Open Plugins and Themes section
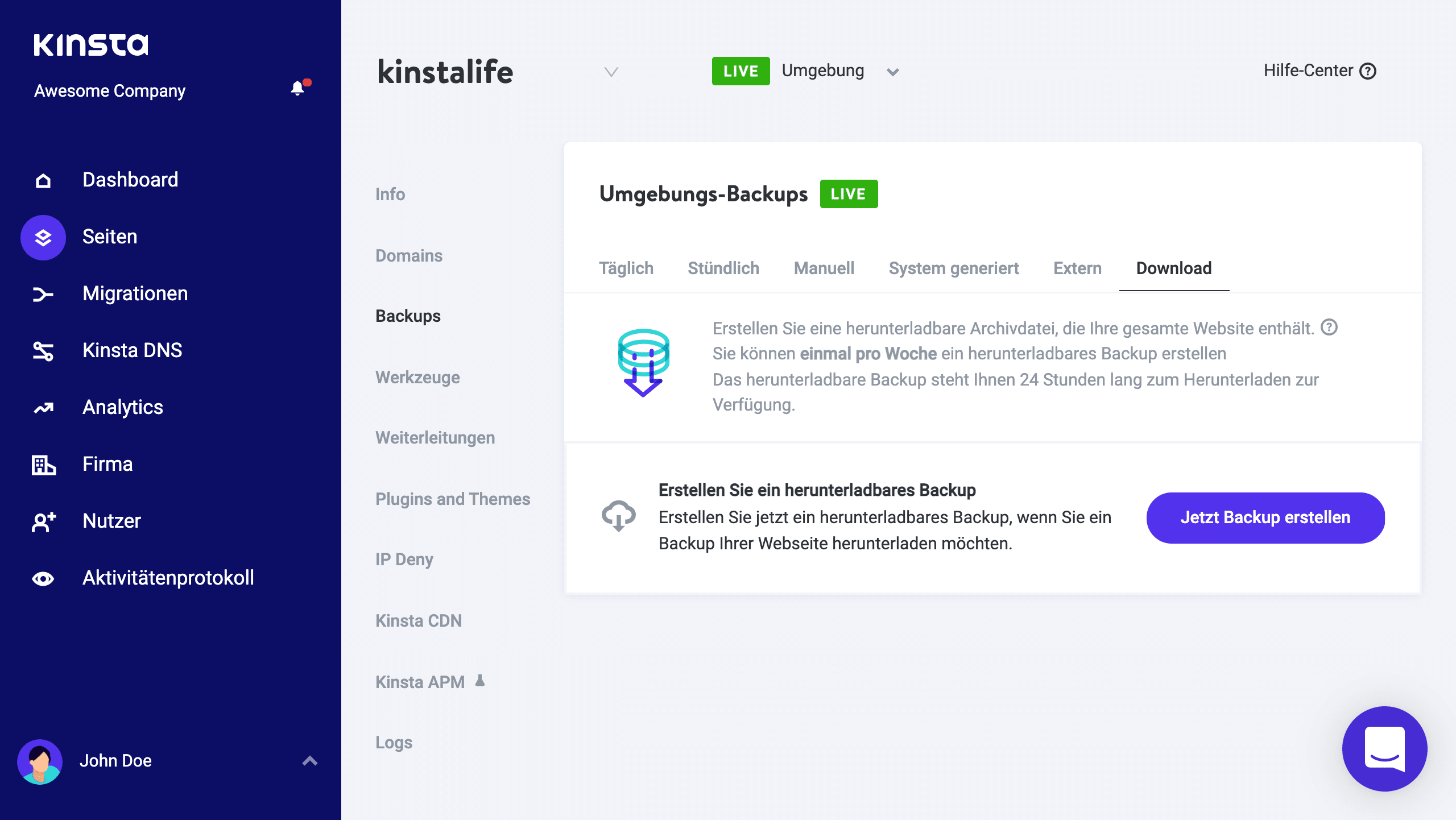The image size is (1456, 820). (453, 499)
